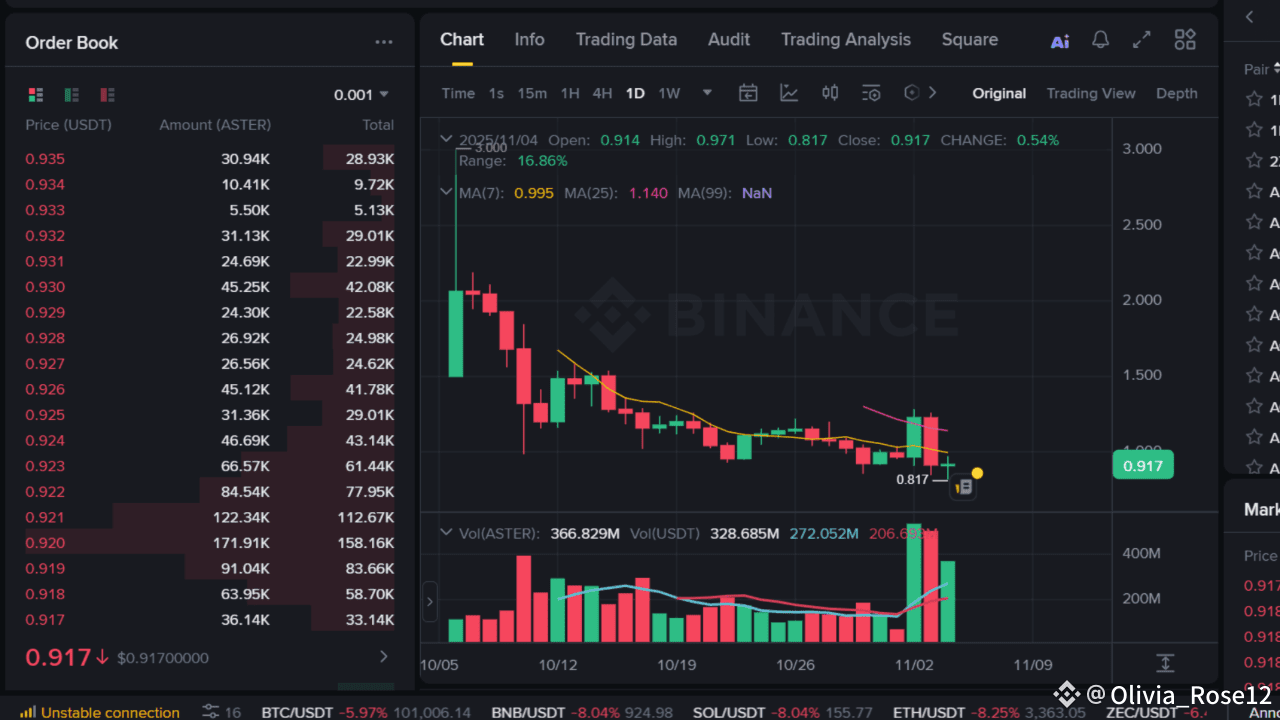
Task: Click the down arrow beside last price 0.917
Action: (102, 657)
